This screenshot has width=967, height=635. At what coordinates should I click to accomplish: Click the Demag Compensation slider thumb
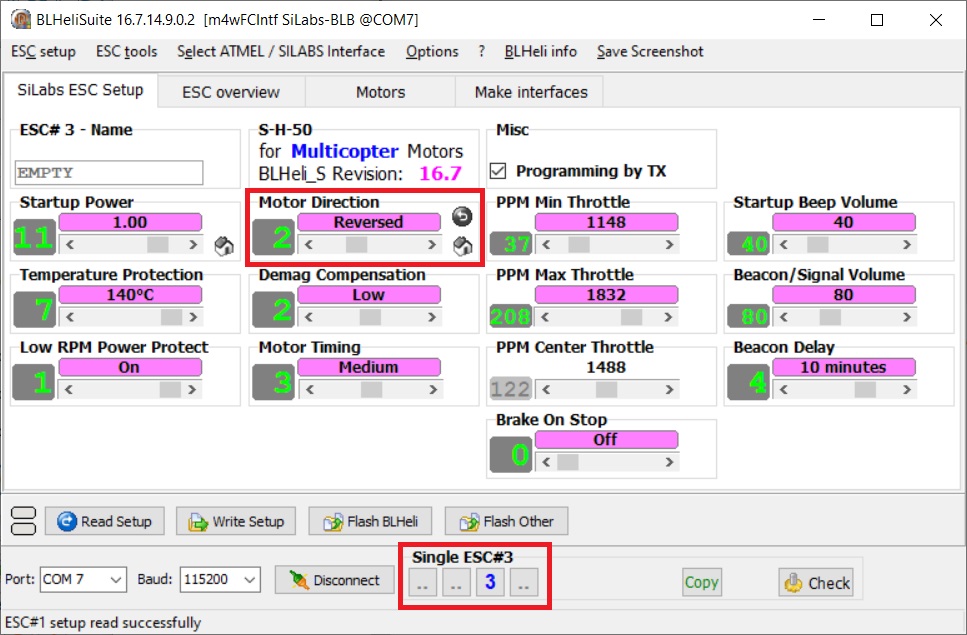370,317
